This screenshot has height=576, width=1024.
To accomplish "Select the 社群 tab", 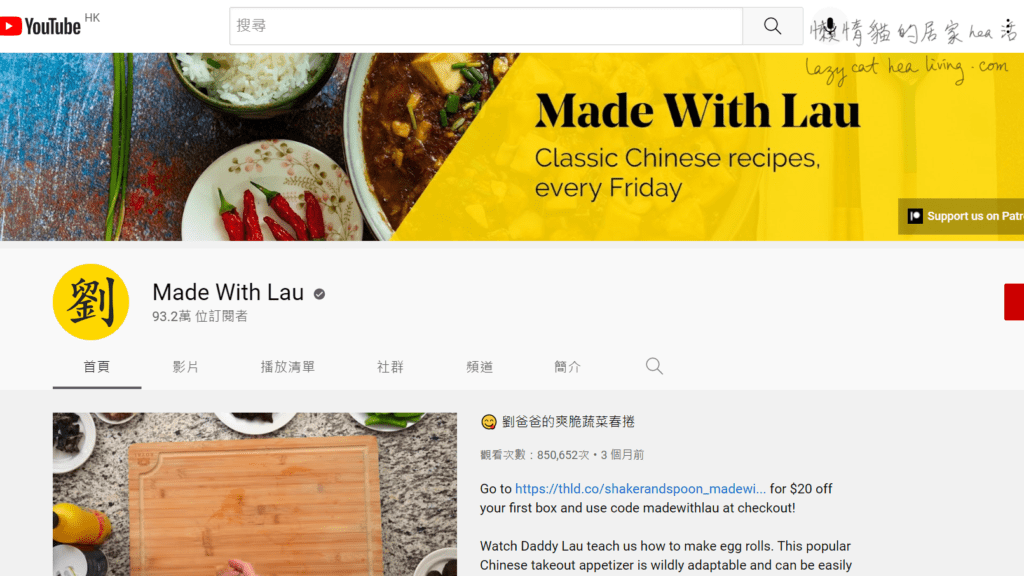I will [390, 367].
